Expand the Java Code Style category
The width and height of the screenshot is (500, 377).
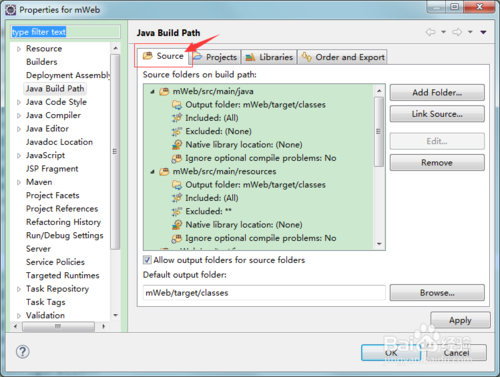pos(19,102)
